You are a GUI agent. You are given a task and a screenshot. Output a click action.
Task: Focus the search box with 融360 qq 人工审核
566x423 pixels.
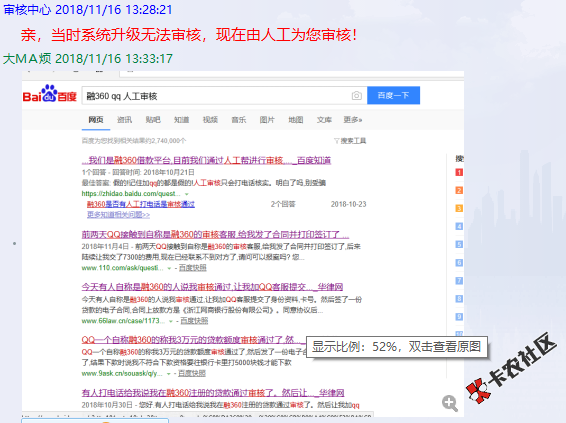(224, 96)
